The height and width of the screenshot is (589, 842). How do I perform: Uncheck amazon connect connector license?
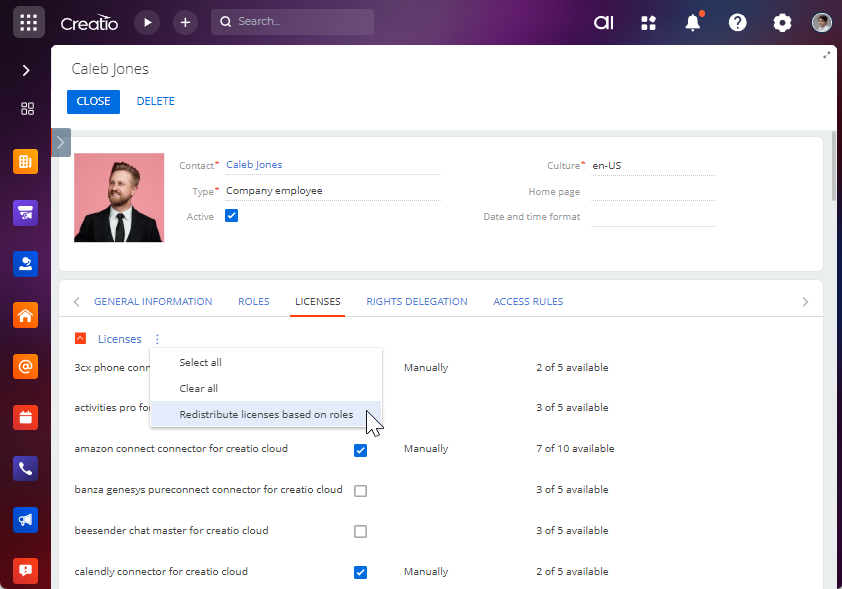(x=360, y=450)
